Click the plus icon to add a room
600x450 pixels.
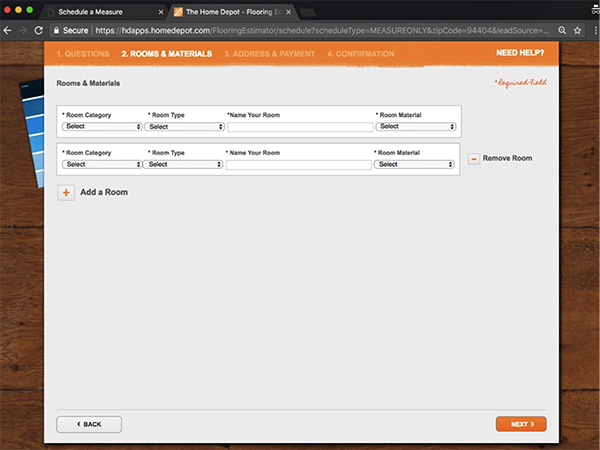click(x=66, y=192)
